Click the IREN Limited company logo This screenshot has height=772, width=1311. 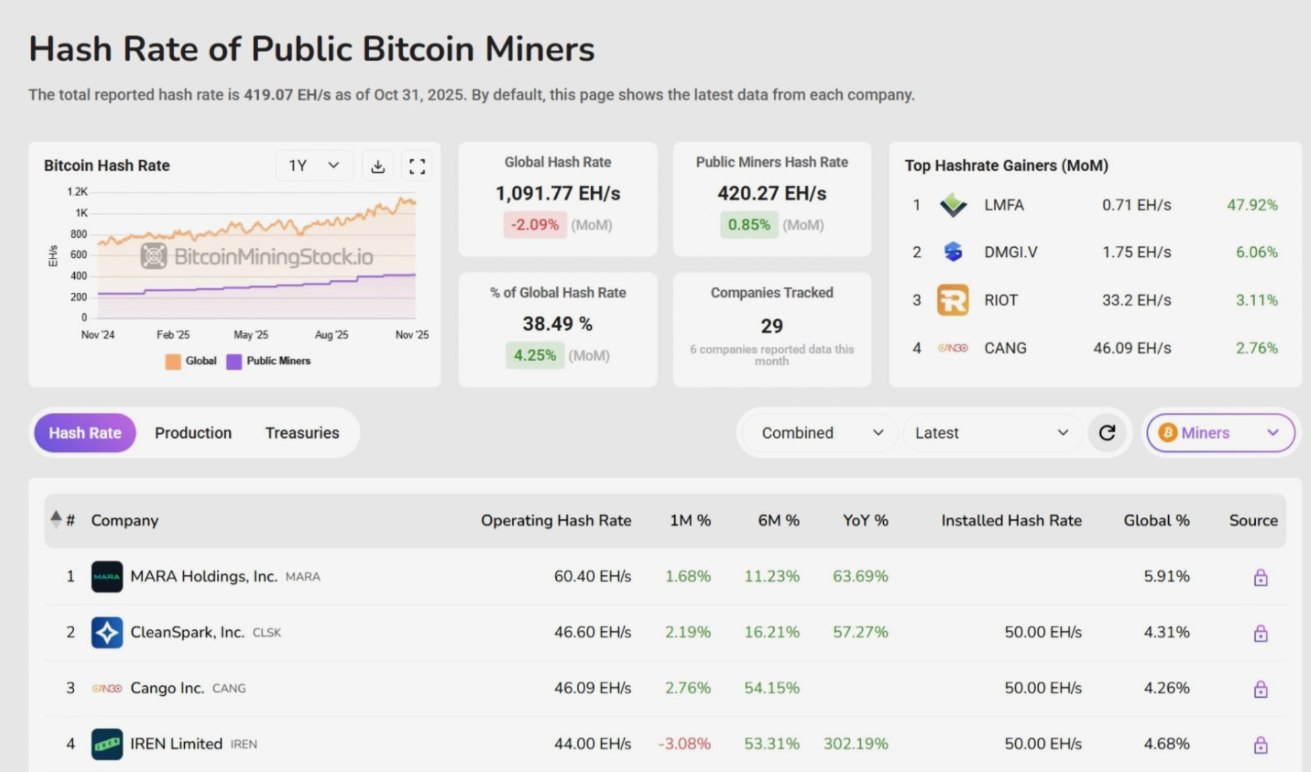107,744
